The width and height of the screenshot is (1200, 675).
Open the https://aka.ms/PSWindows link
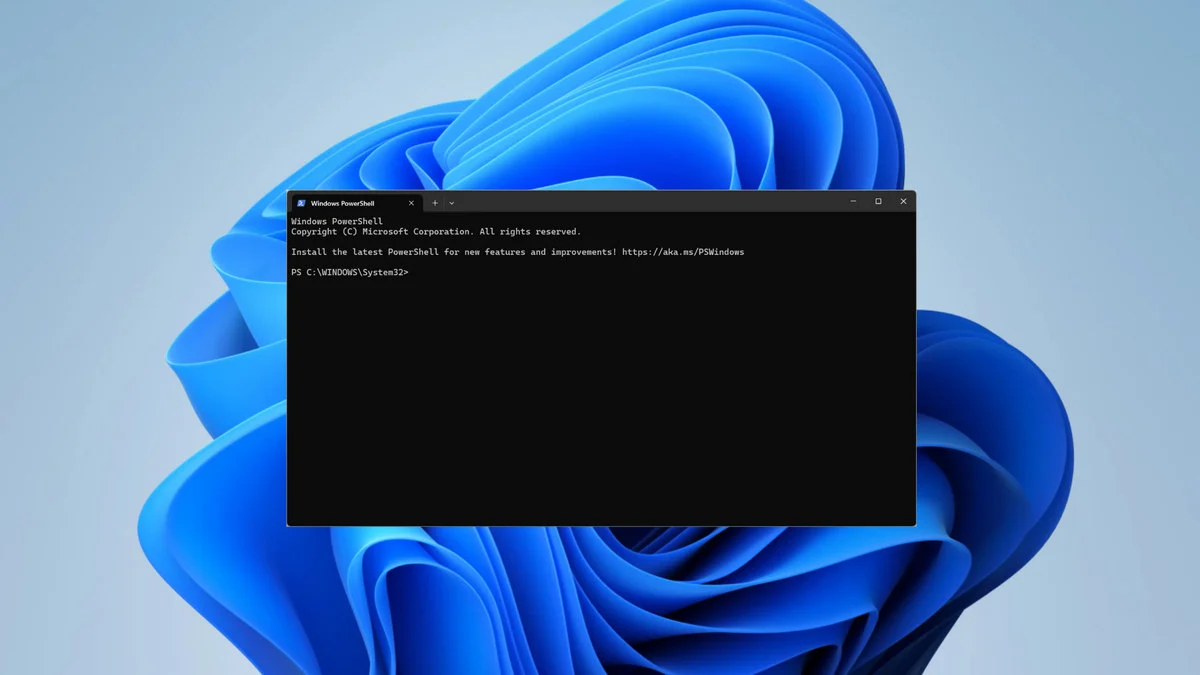[x=683, y=252]
